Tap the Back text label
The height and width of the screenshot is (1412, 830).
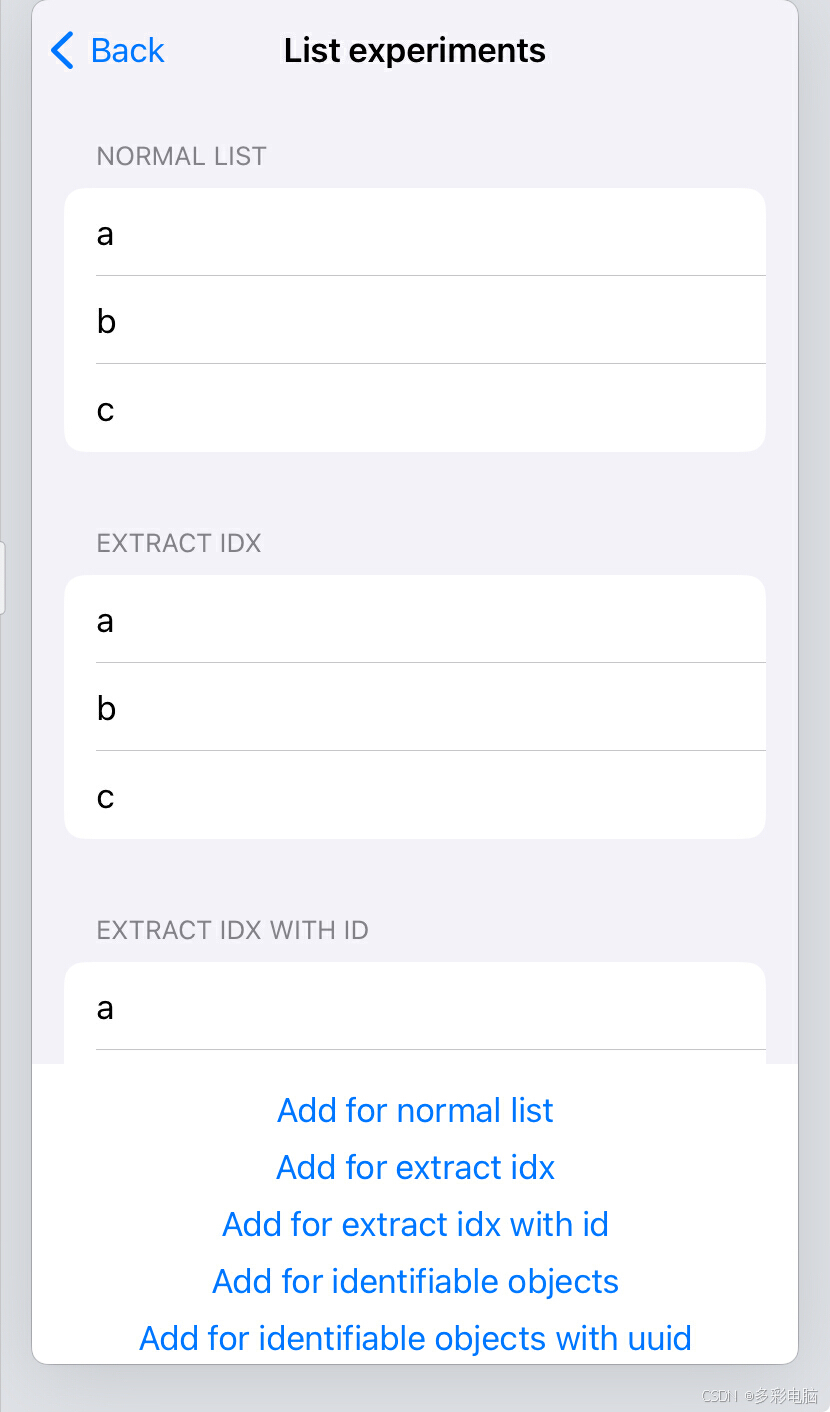click(127, 50)
